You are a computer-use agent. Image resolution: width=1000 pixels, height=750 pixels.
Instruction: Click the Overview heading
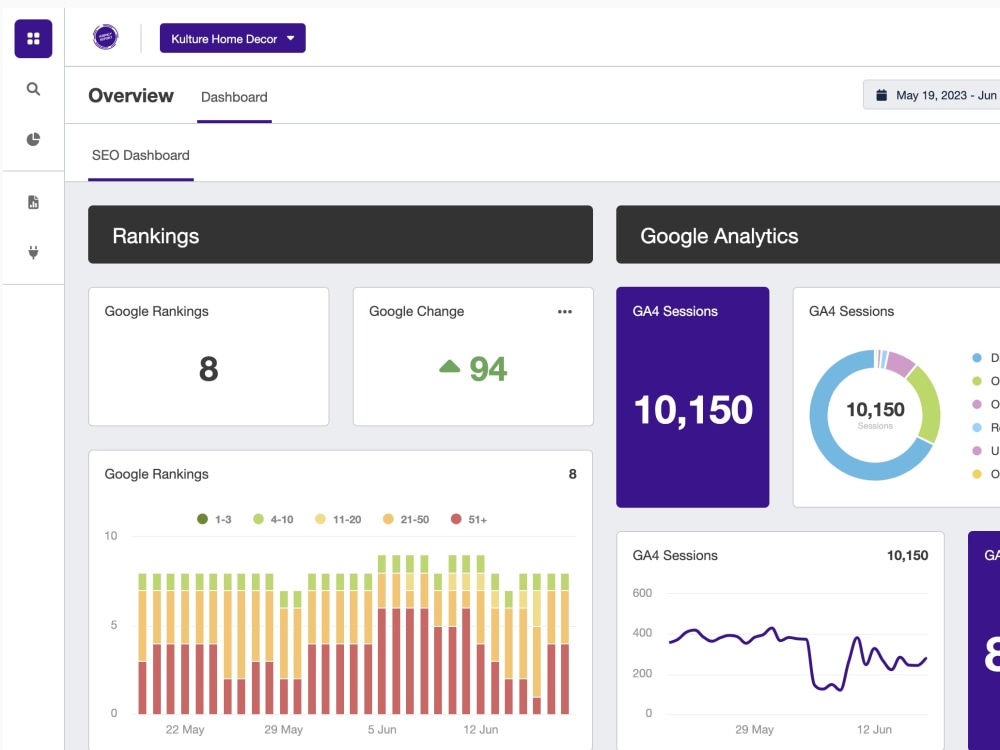pos(131,96)
